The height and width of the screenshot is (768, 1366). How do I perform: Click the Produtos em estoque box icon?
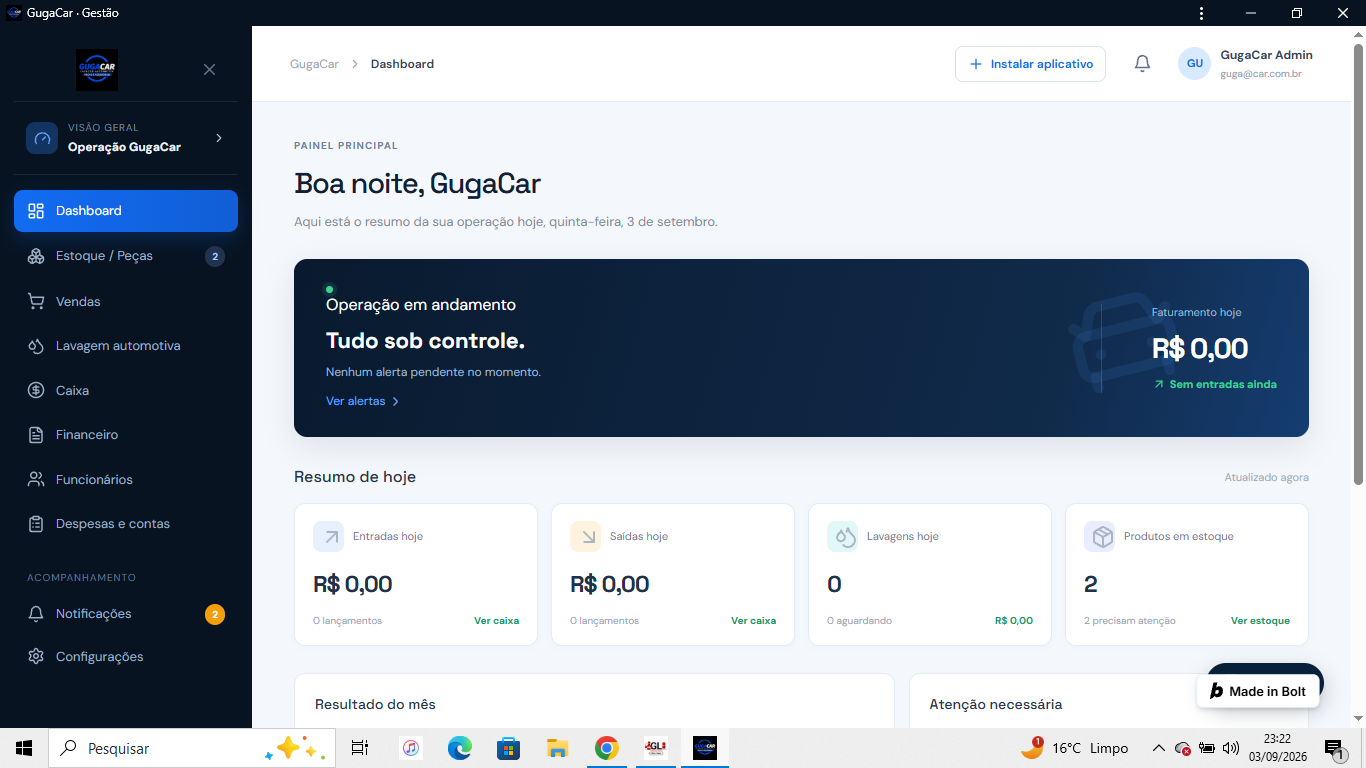(x=1099, y=537)
